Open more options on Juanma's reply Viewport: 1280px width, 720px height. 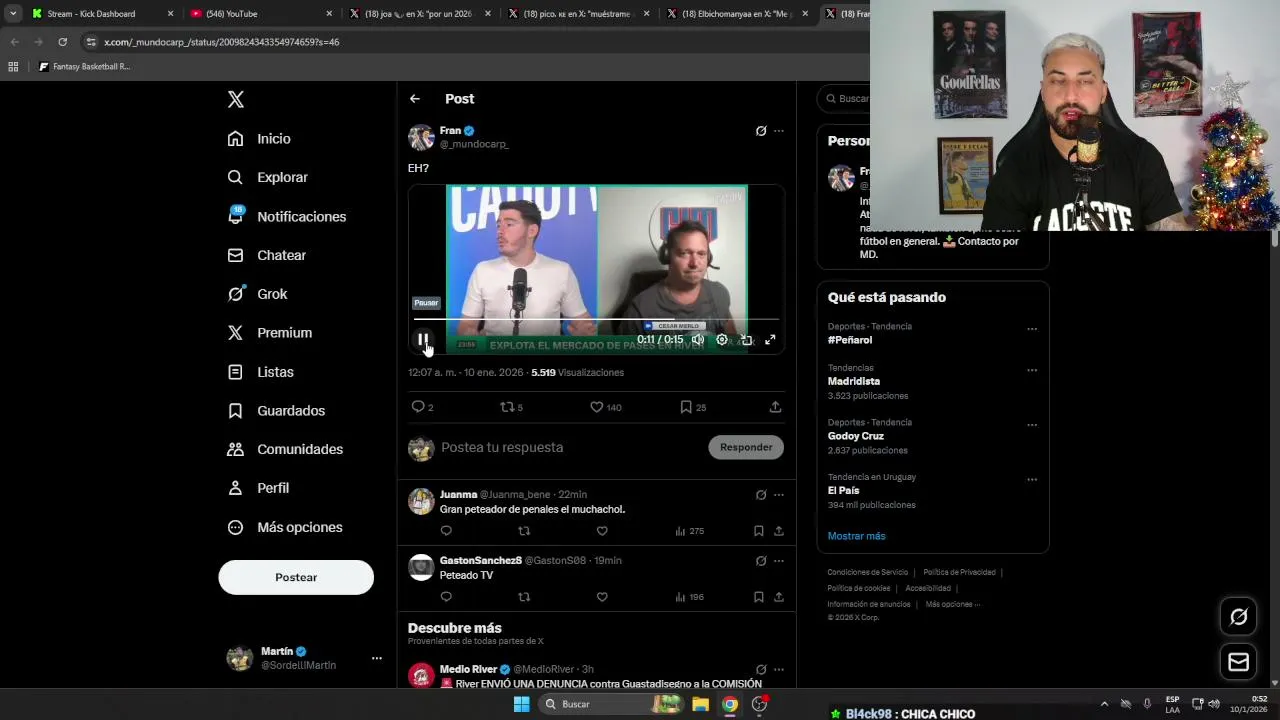[x=779, y=495]
